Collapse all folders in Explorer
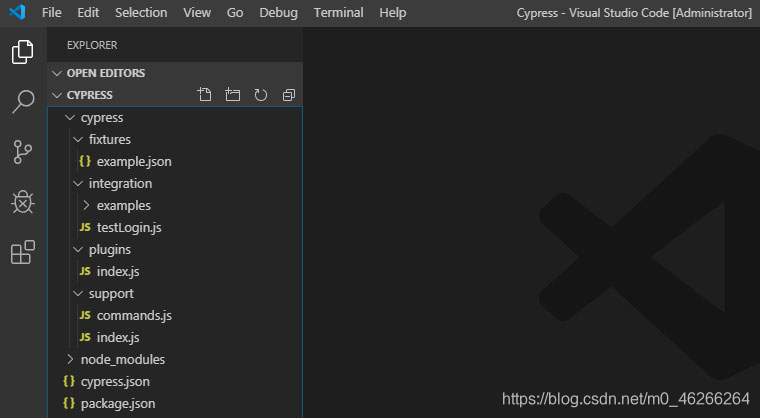Viewport: 760px width, 418px height. point(289,95)
